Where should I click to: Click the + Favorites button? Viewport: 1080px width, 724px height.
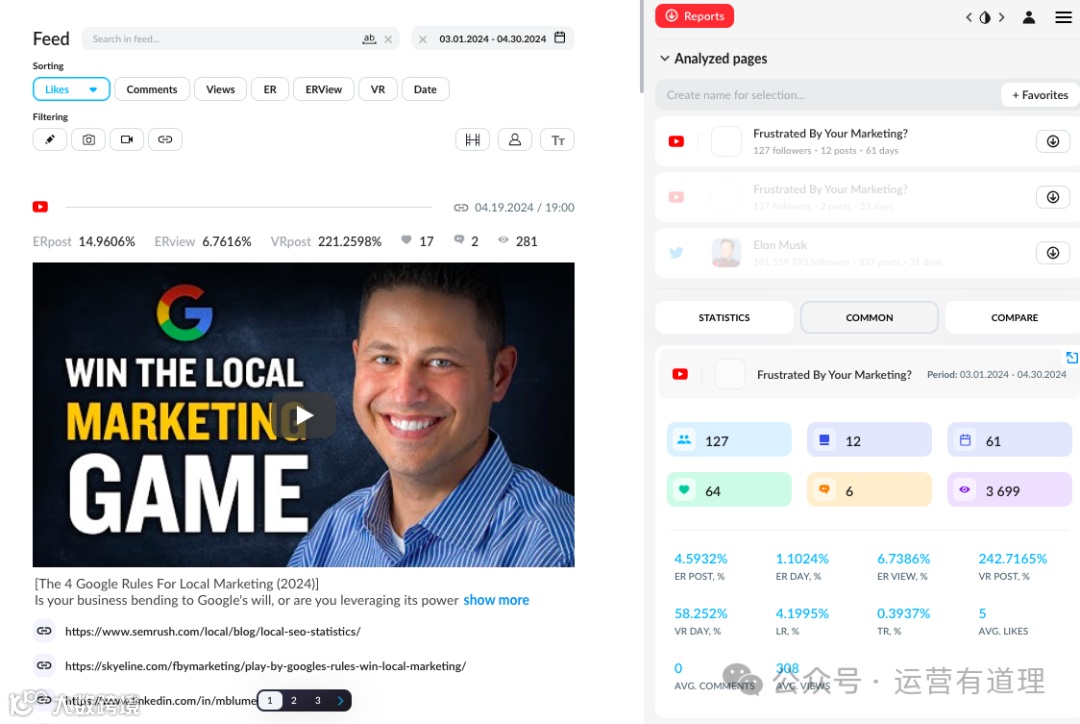click(x=1039, y=95)
